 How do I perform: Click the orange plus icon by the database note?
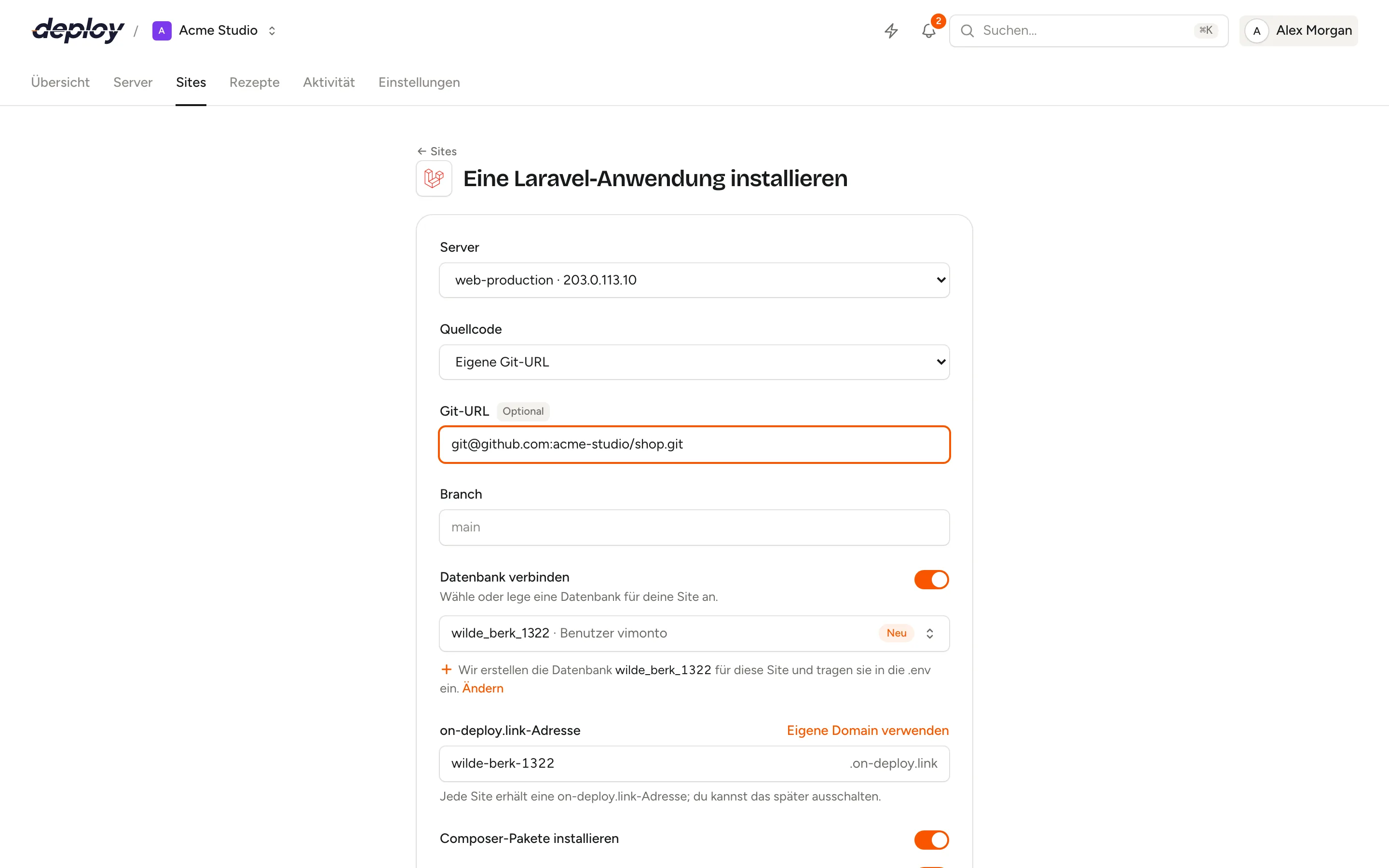pos(446,669)
